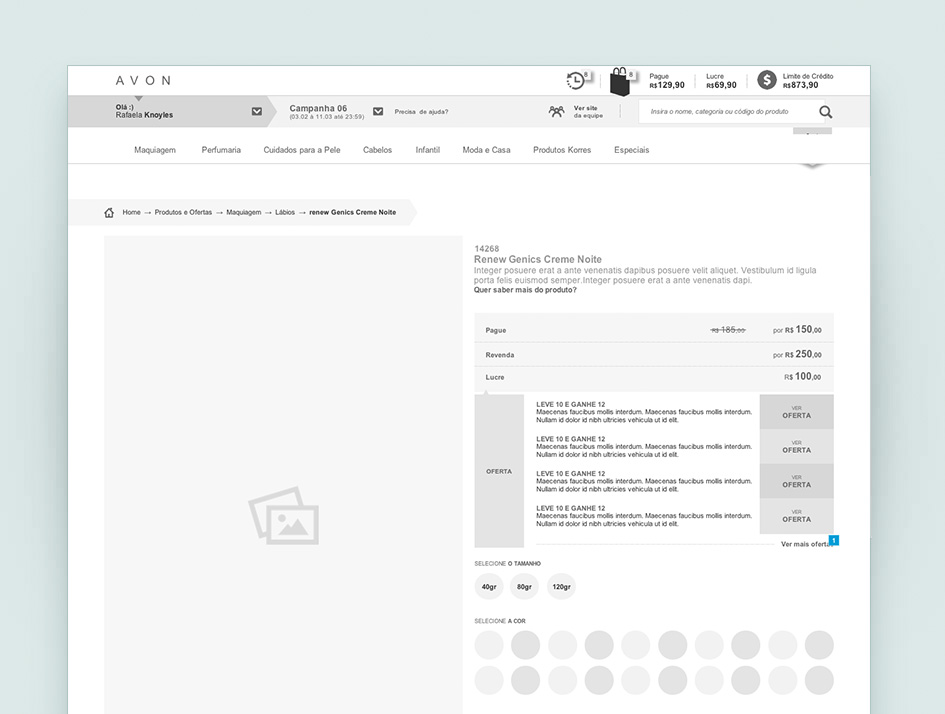Open the Cuidados para a Pele menu

coord(302,150)
